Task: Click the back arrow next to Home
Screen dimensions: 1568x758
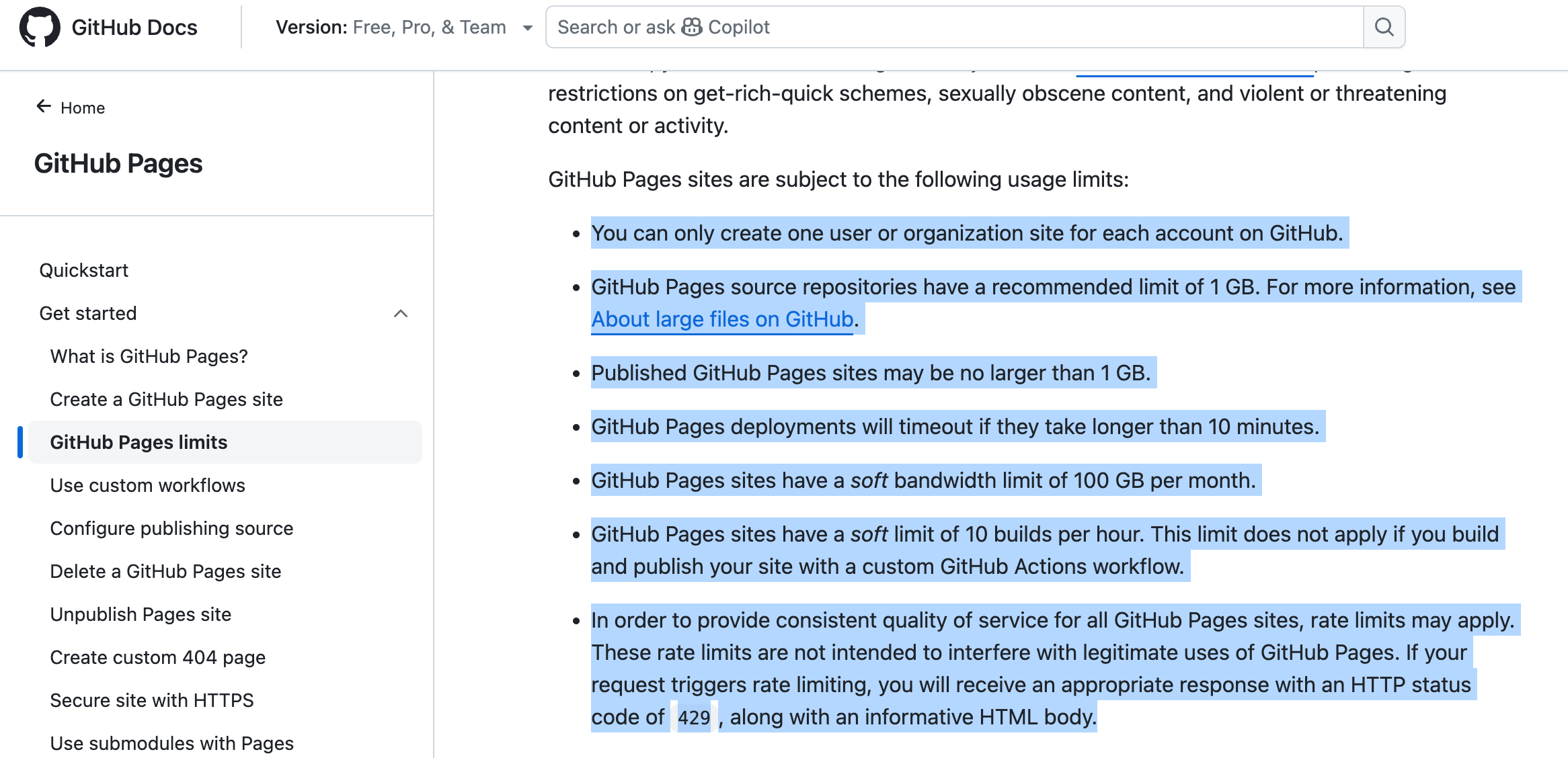Action: coord(44,107)
